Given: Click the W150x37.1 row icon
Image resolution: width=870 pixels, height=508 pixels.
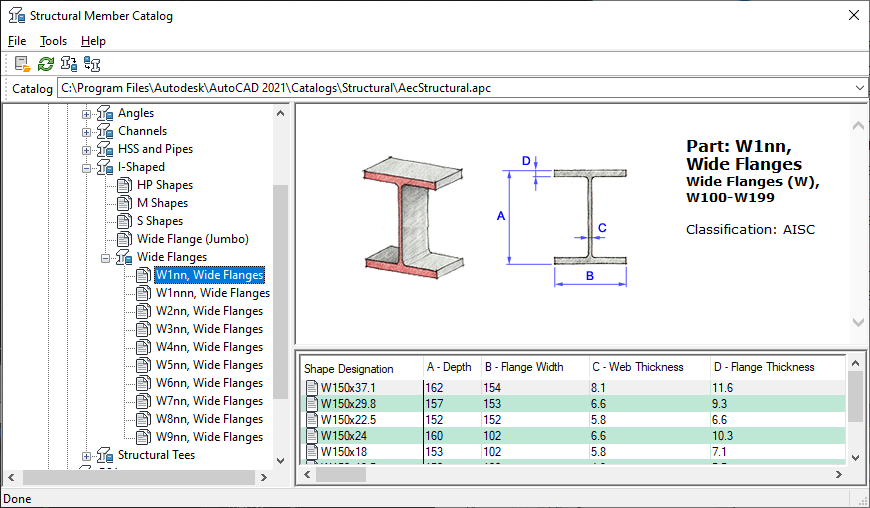Looking at the screenshot, I should (x=312, y=388).
